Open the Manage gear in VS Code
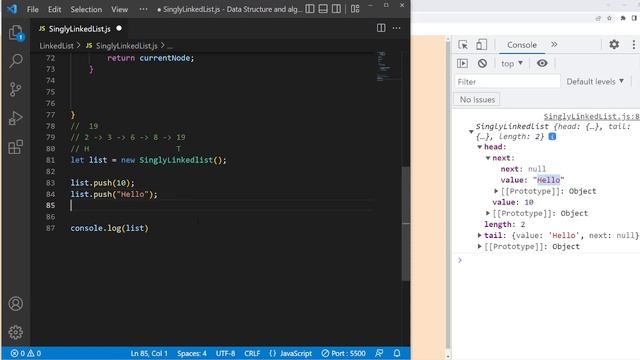640x360 pixels. pyautogui.click(x=16, y=332)
